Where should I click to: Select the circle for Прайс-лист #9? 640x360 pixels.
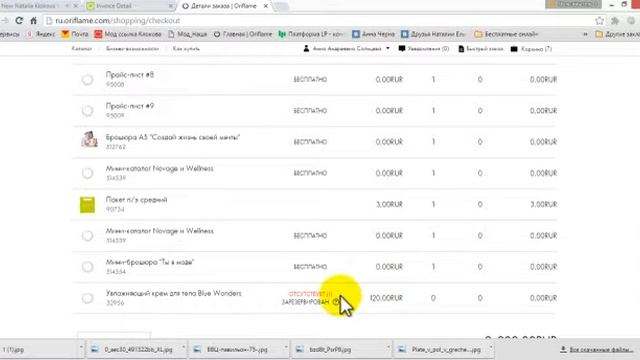point(87,111)
